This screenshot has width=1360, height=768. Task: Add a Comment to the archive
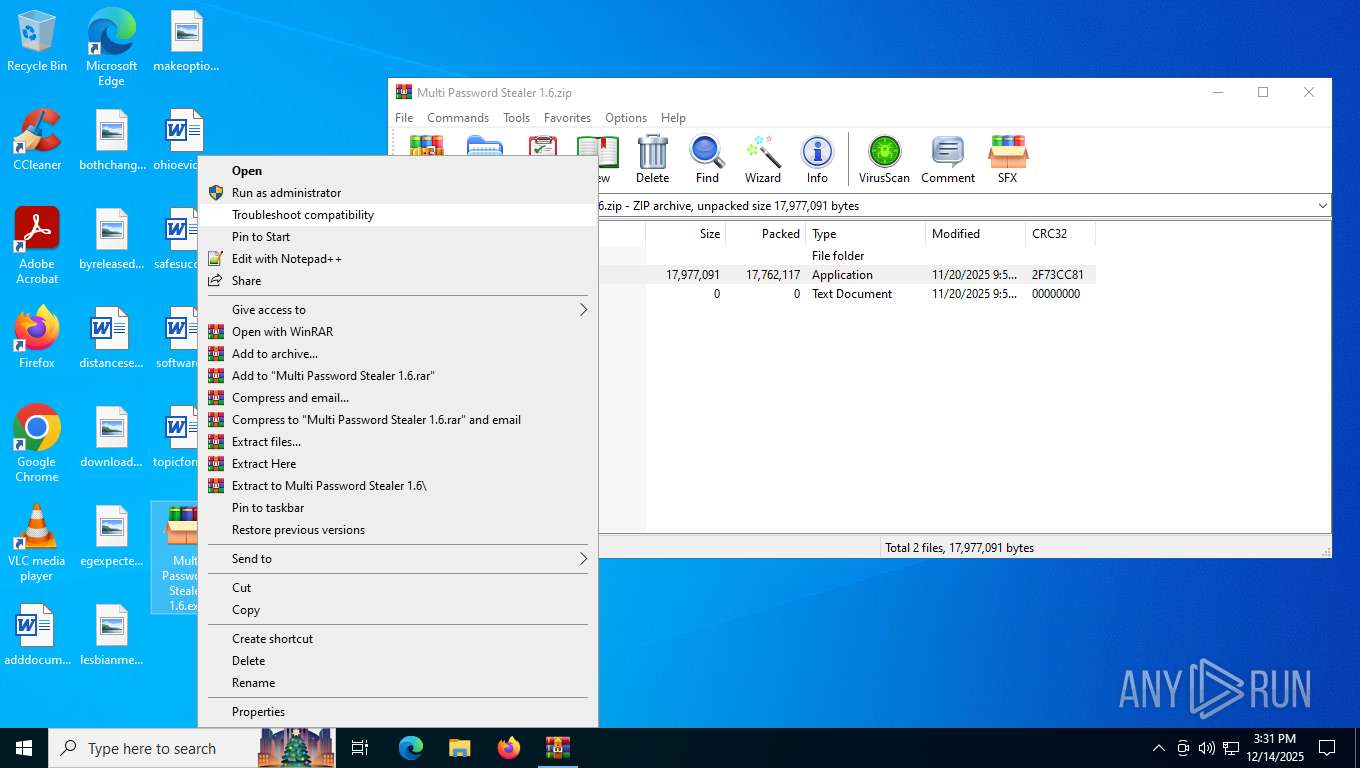coord(947,160)
